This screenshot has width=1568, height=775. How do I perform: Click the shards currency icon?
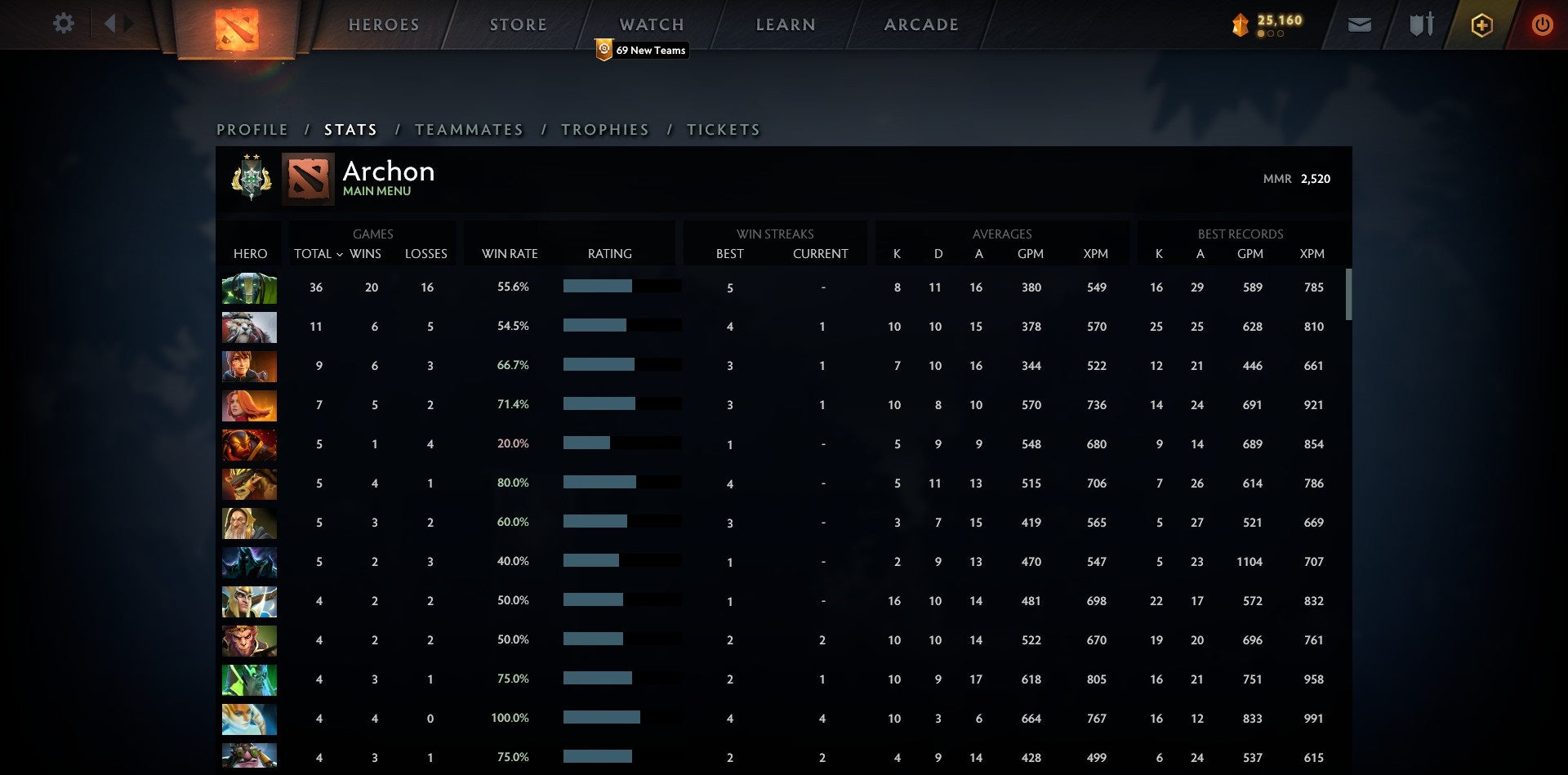[x=1240, y=25]
